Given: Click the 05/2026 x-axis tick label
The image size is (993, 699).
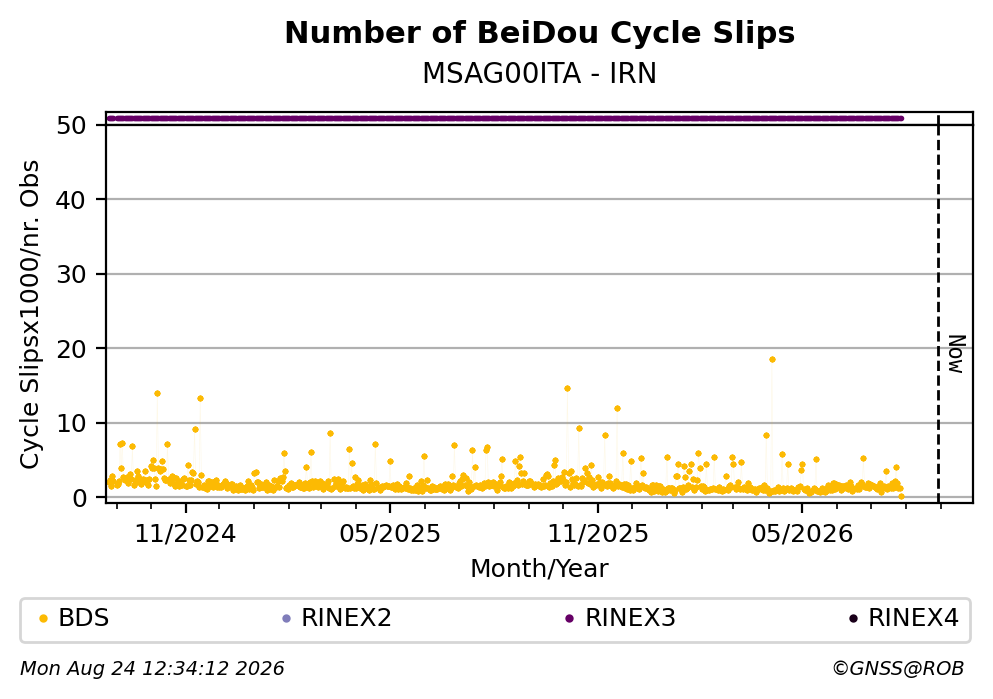Looking at the screenshot, I should (x=802, y=534).
